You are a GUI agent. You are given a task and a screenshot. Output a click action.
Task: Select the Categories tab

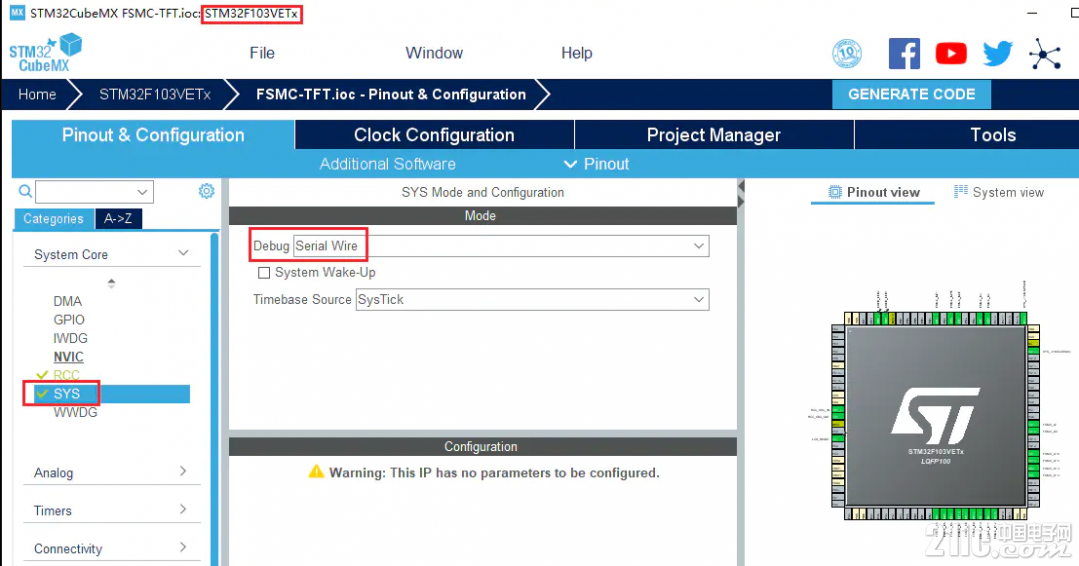(53, 219)
